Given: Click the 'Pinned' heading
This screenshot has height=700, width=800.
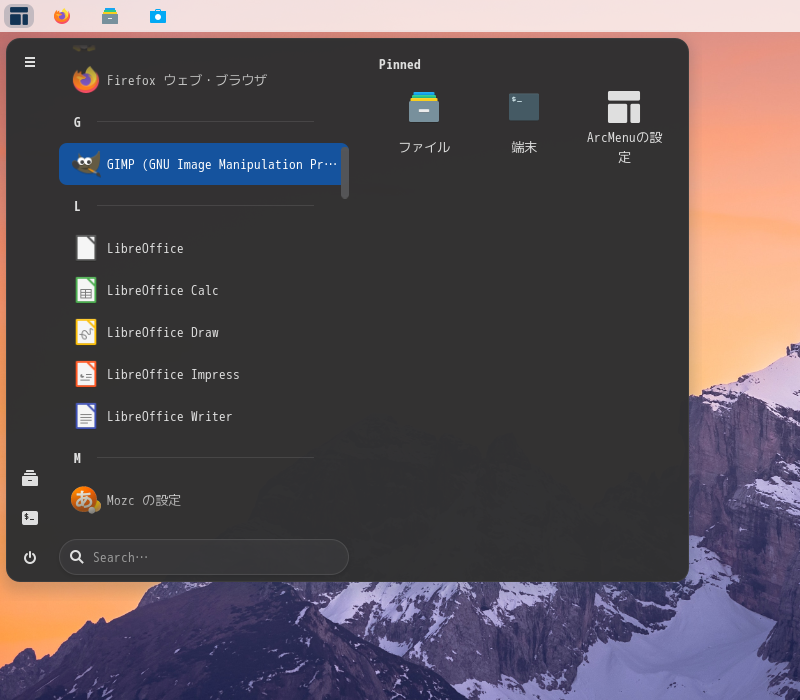Looking at the screenshot, I should tap(399, 64).
